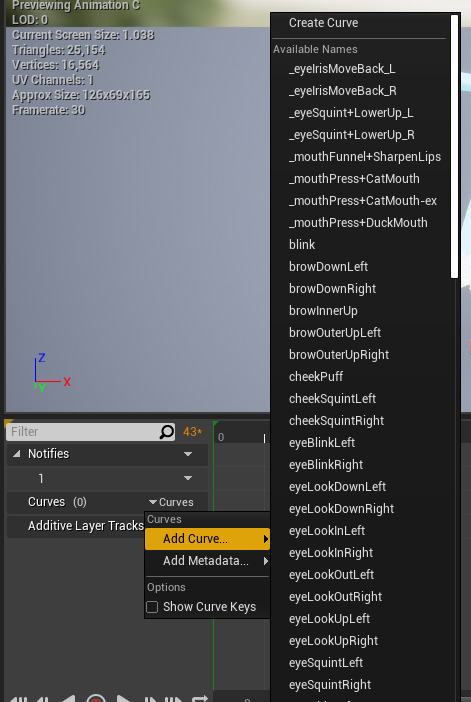Click the Current Screen Size: 1.038 text
The width and height of the screenshot is (471, 702).
click(83, 35)
